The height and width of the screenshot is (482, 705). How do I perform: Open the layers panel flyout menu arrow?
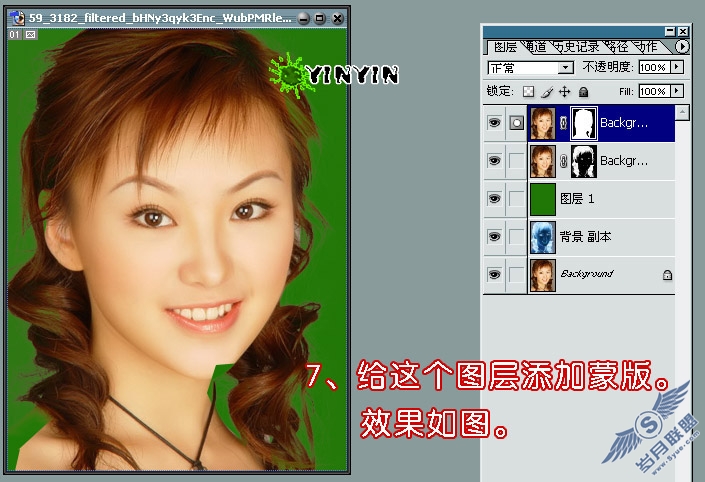[x=682, y=46]
